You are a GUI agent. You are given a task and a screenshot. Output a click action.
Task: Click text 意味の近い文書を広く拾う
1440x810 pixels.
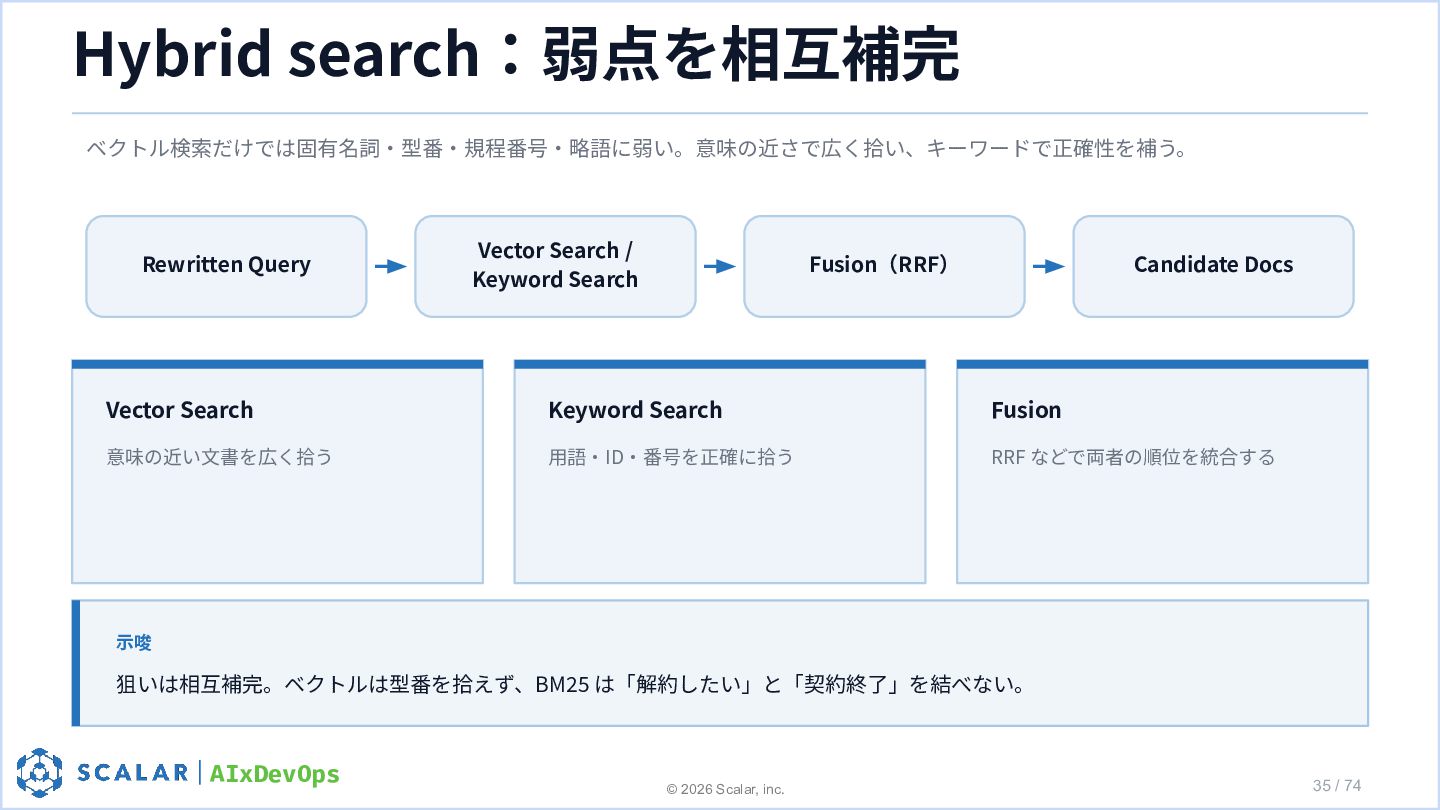pos(220,457)
